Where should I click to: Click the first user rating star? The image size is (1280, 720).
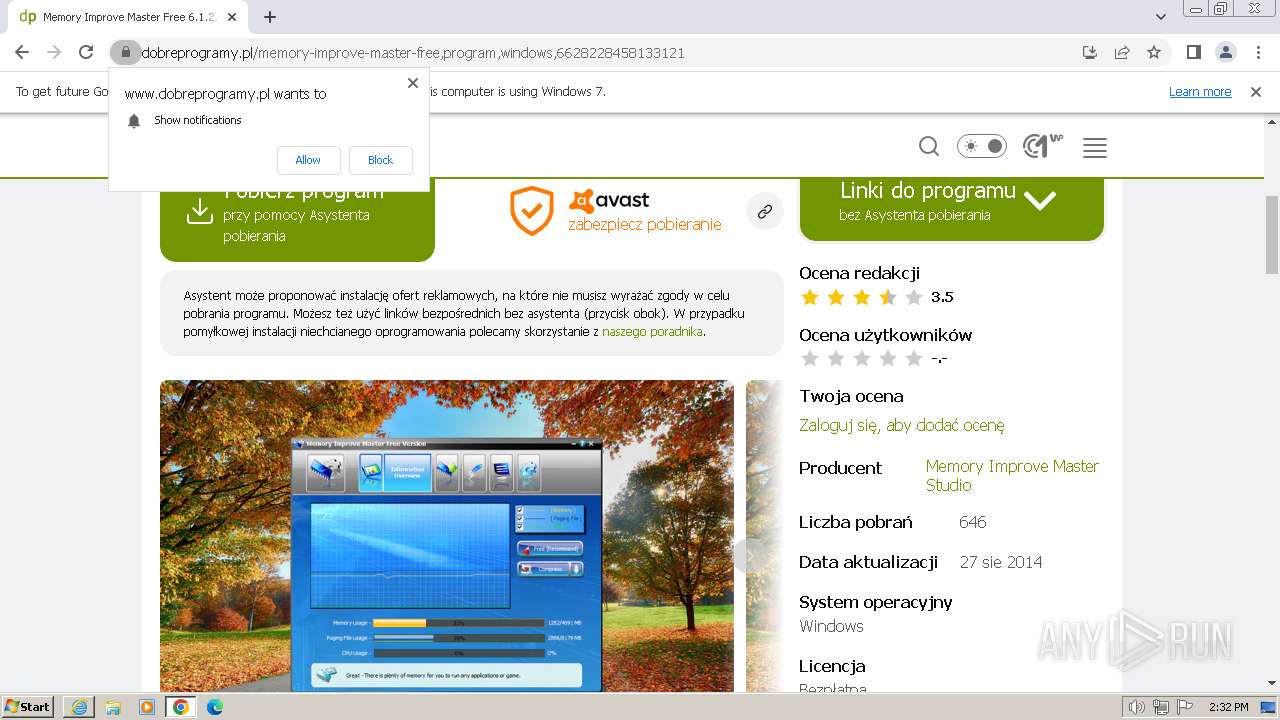click(x=810, y=358)
